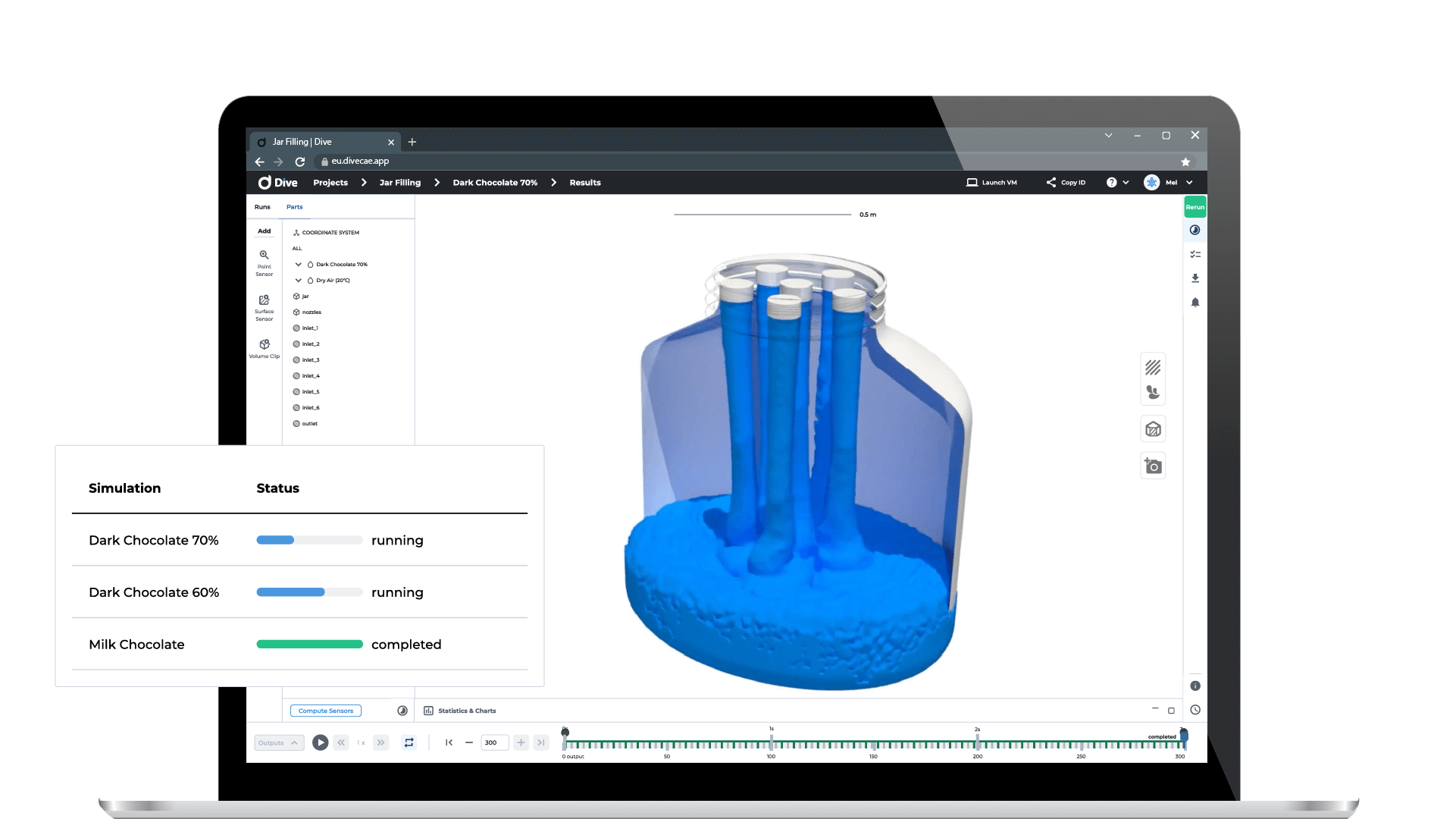Click the 3D view cube icon
The width and height of the screenshot is (1456, 819).
[x=1153, y=429]
